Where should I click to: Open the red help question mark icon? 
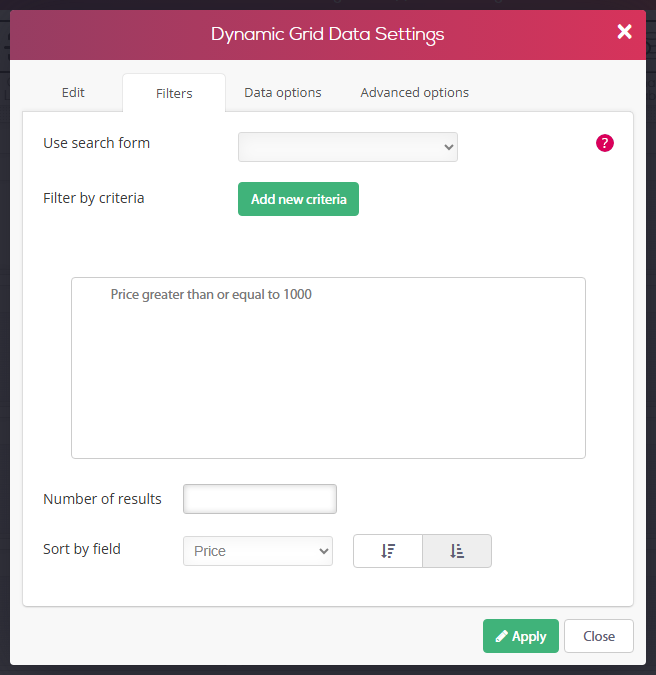coord(604,143)
